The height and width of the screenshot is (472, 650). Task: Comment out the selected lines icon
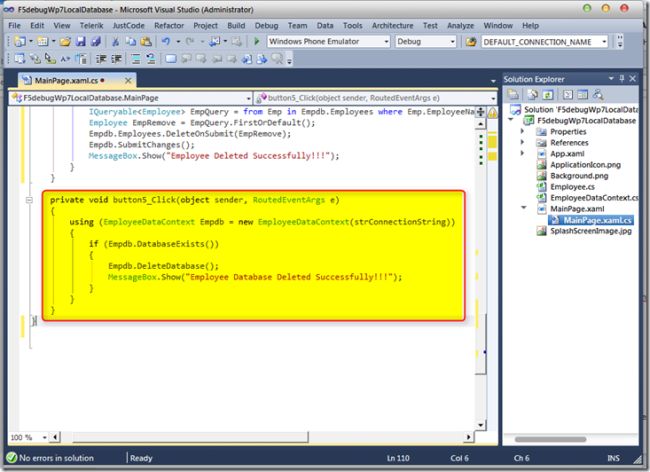coord(136,59)
